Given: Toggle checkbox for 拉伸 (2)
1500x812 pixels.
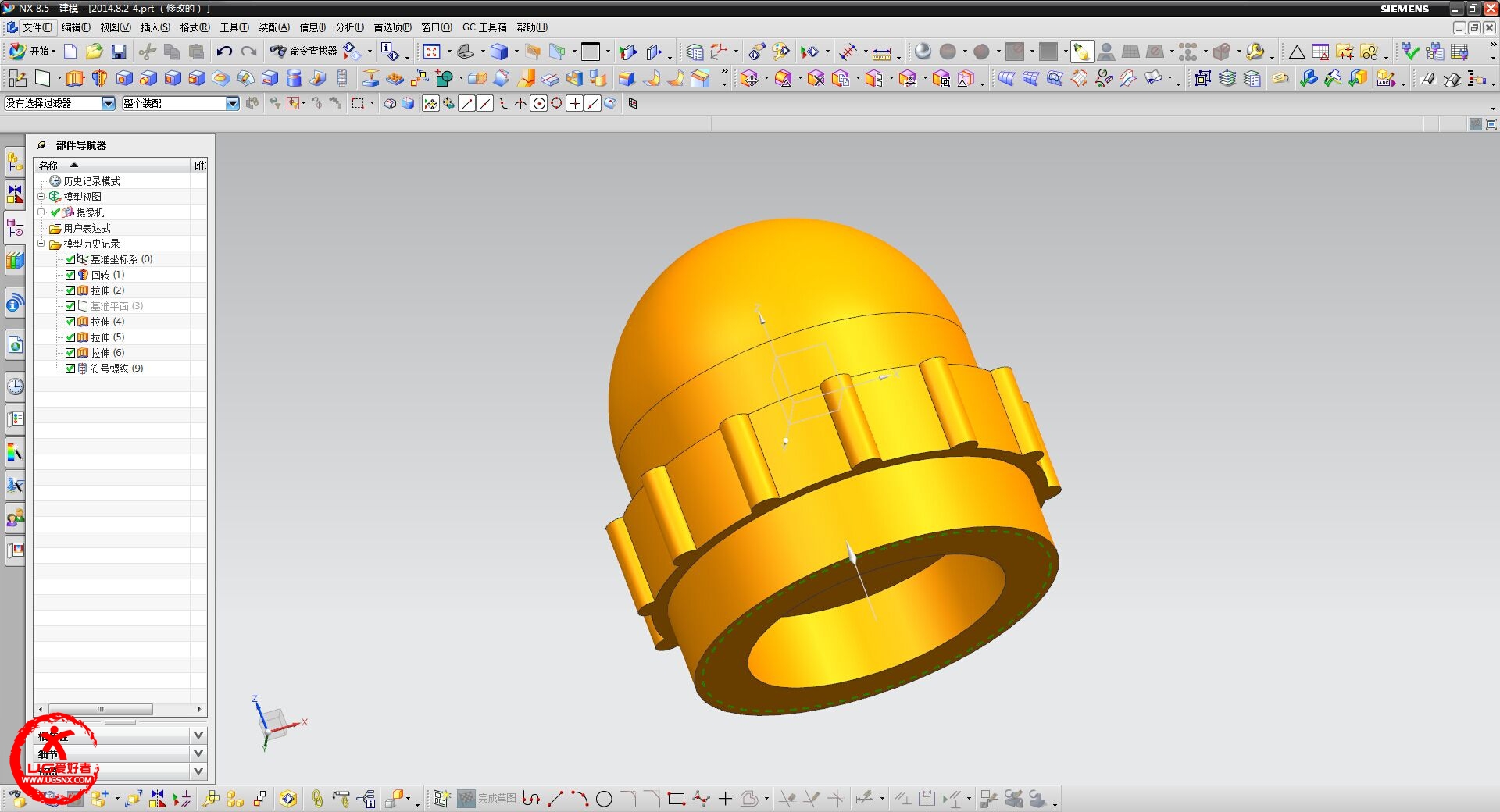Looking at the screenshot, I should pos(70,290).
